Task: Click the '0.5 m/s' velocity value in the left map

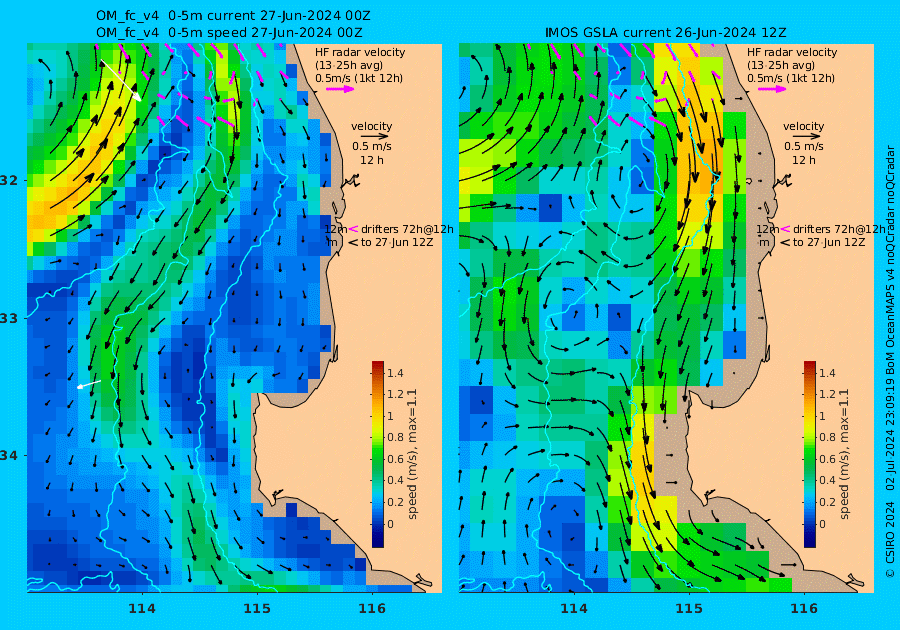Action: (x=372, y=147)
